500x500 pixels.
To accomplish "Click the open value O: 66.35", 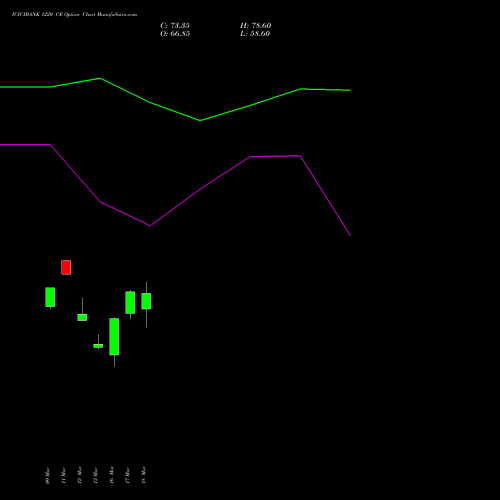I will (175, 34).
